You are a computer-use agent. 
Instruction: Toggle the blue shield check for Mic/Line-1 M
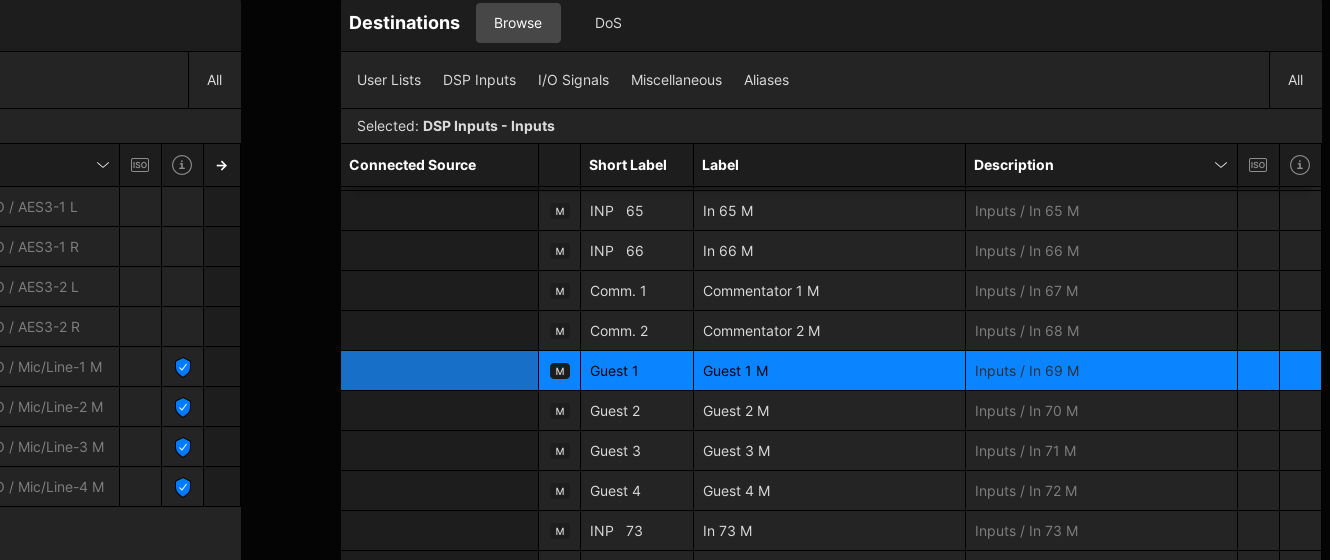[x=182, y=367]
